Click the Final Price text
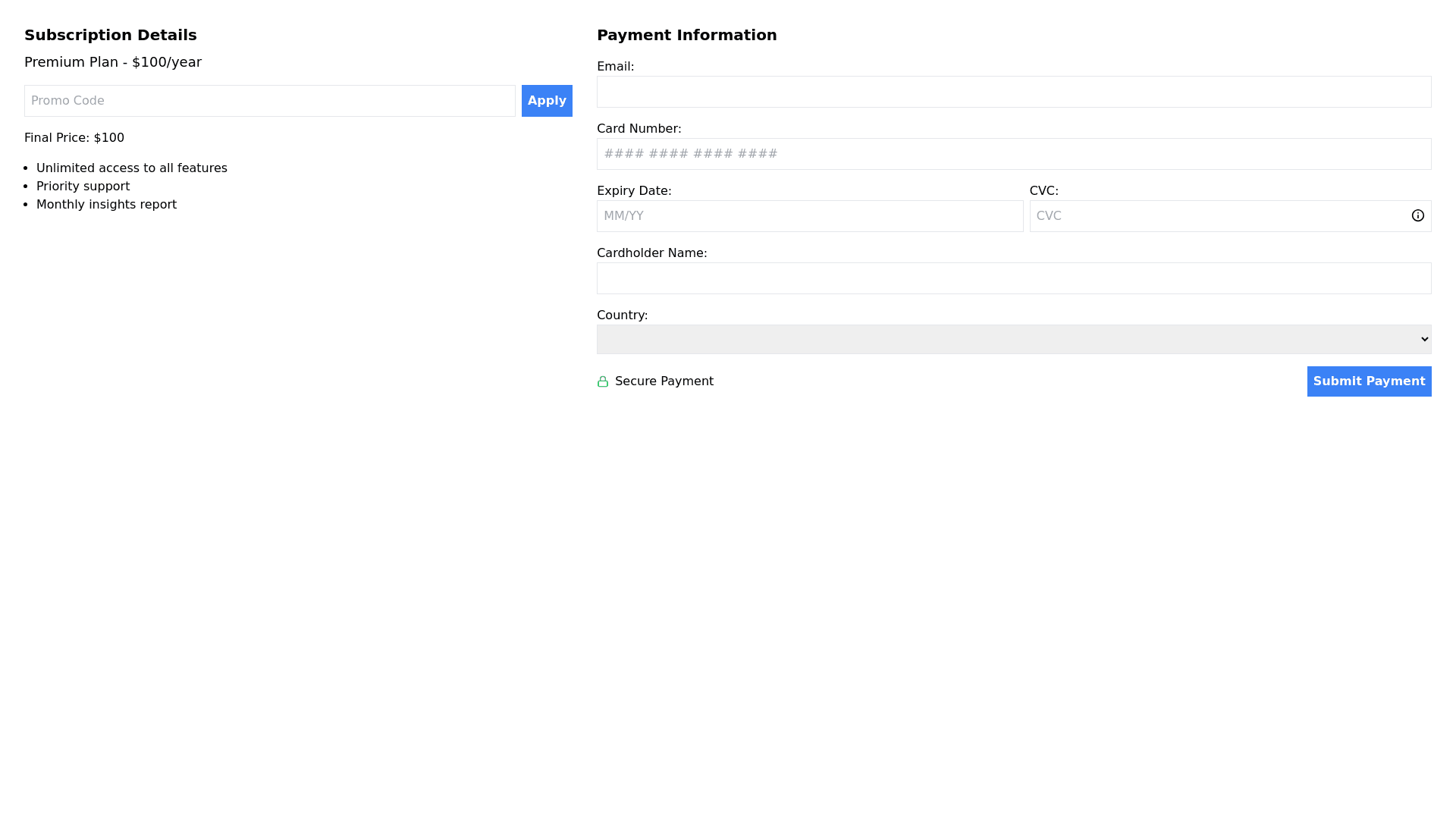The width and height of the screenshot is (1456, 819). [x=74, y=138]
